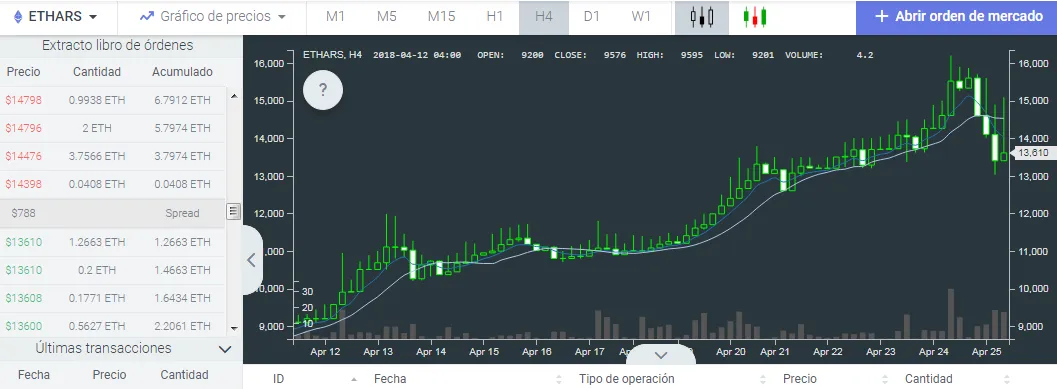
Task: Click the 6.7912 ETH accumulated value
Action: tap(182, 100)
